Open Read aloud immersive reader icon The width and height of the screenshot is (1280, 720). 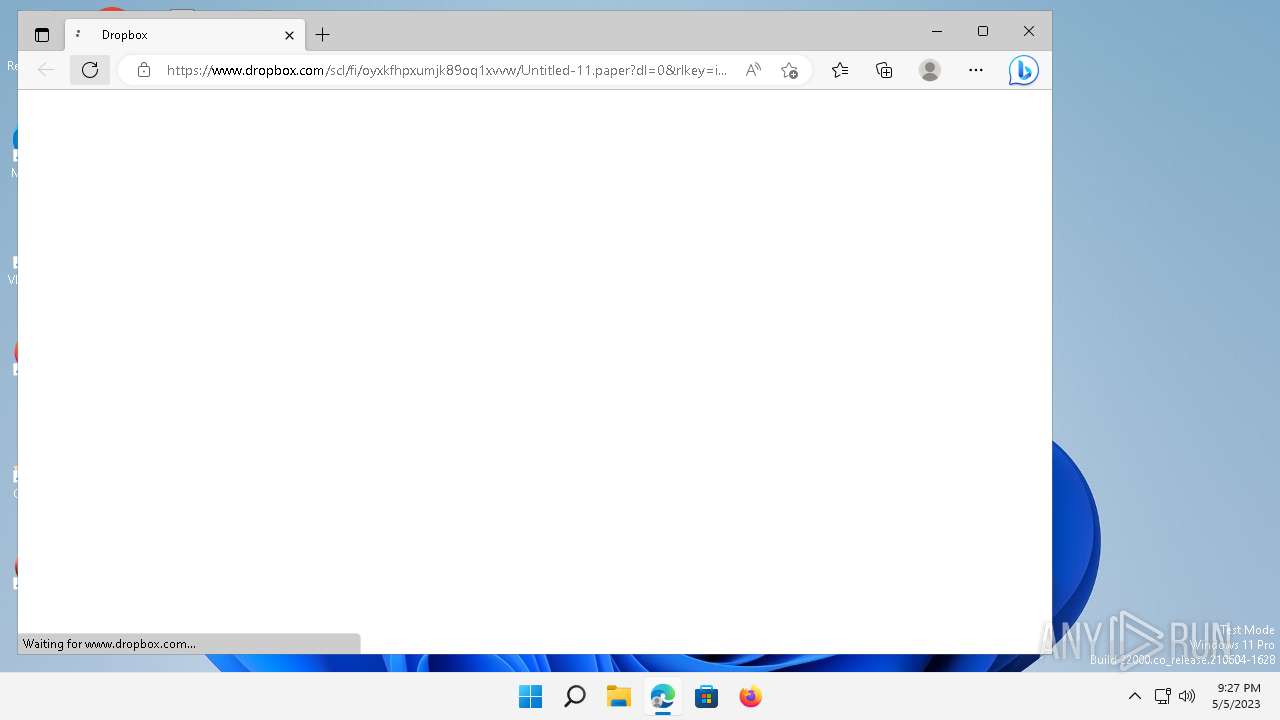click(753, 70)
